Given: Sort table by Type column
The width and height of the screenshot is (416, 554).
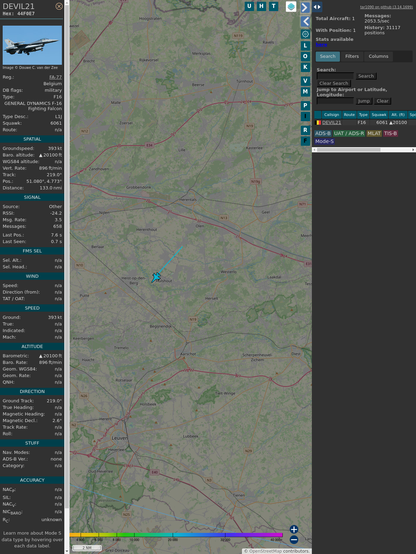Looking at the screenshot, I should click(363, 114).
